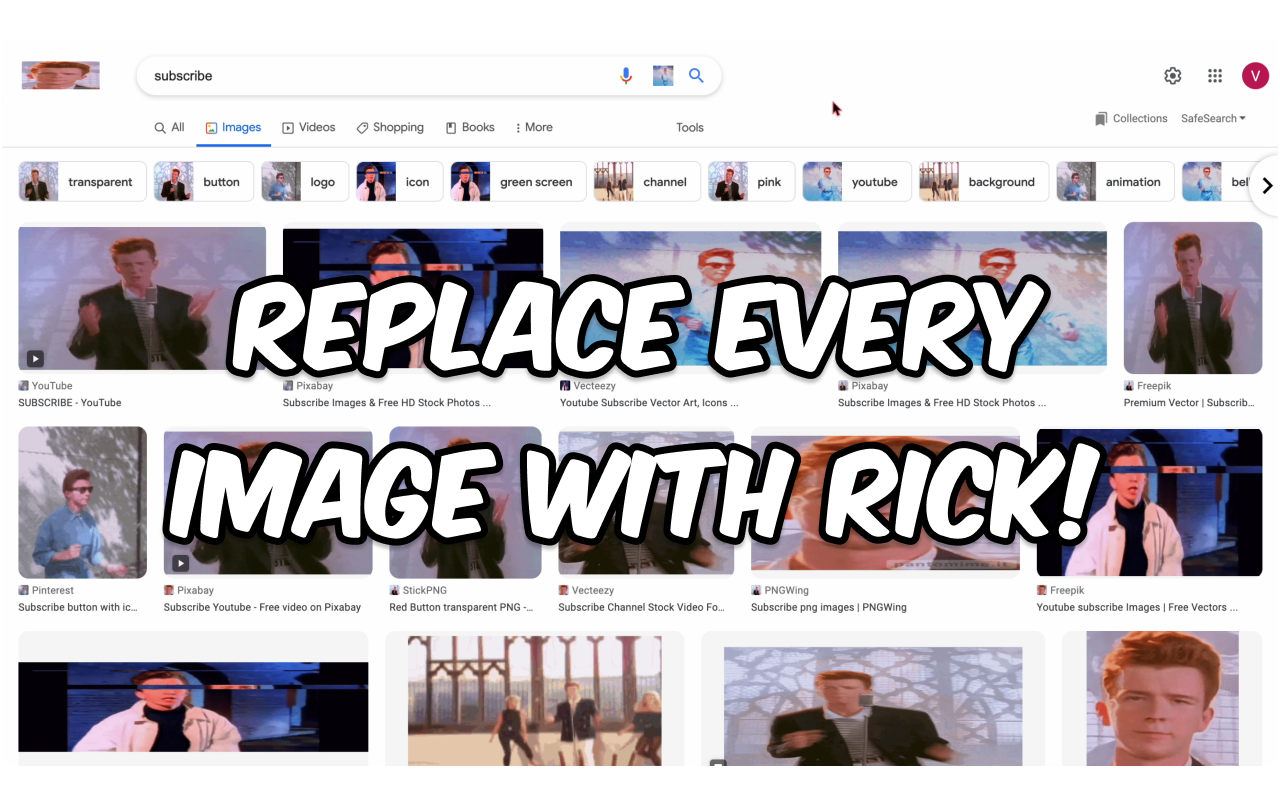1280x800 pixels.
Task: Switch to the Videos tab
Action: click(x=308, y=127)
